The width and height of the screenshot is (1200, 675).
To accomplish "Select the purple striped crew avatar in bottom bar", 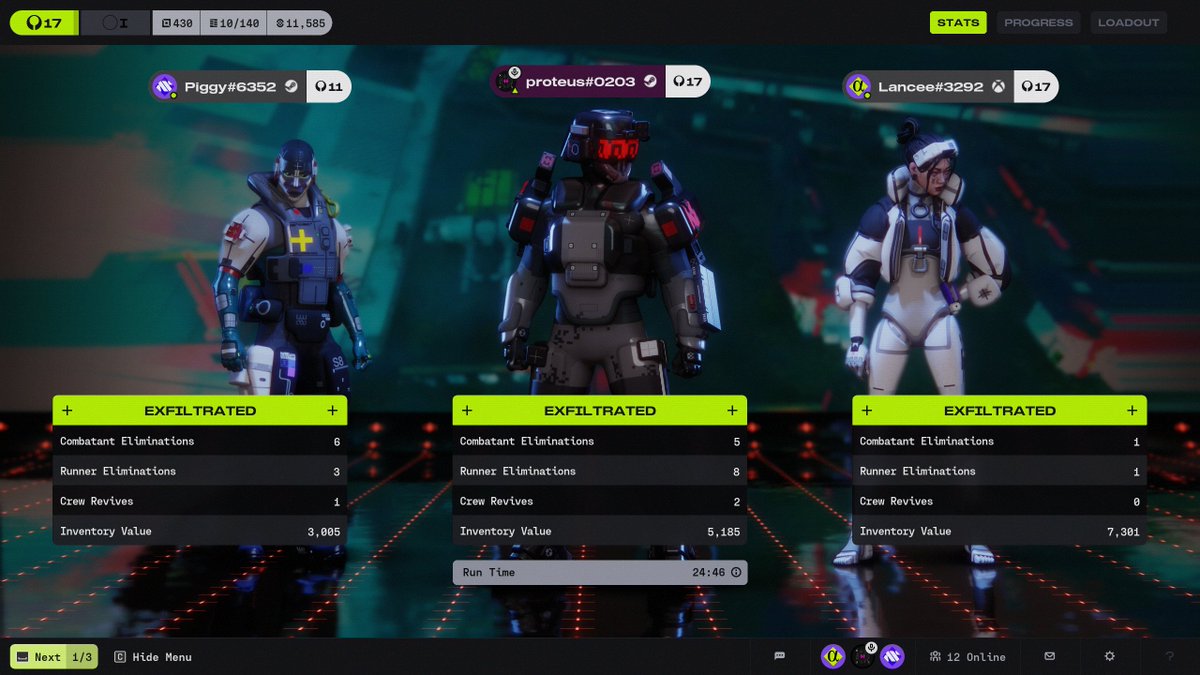I will (892, 656).
